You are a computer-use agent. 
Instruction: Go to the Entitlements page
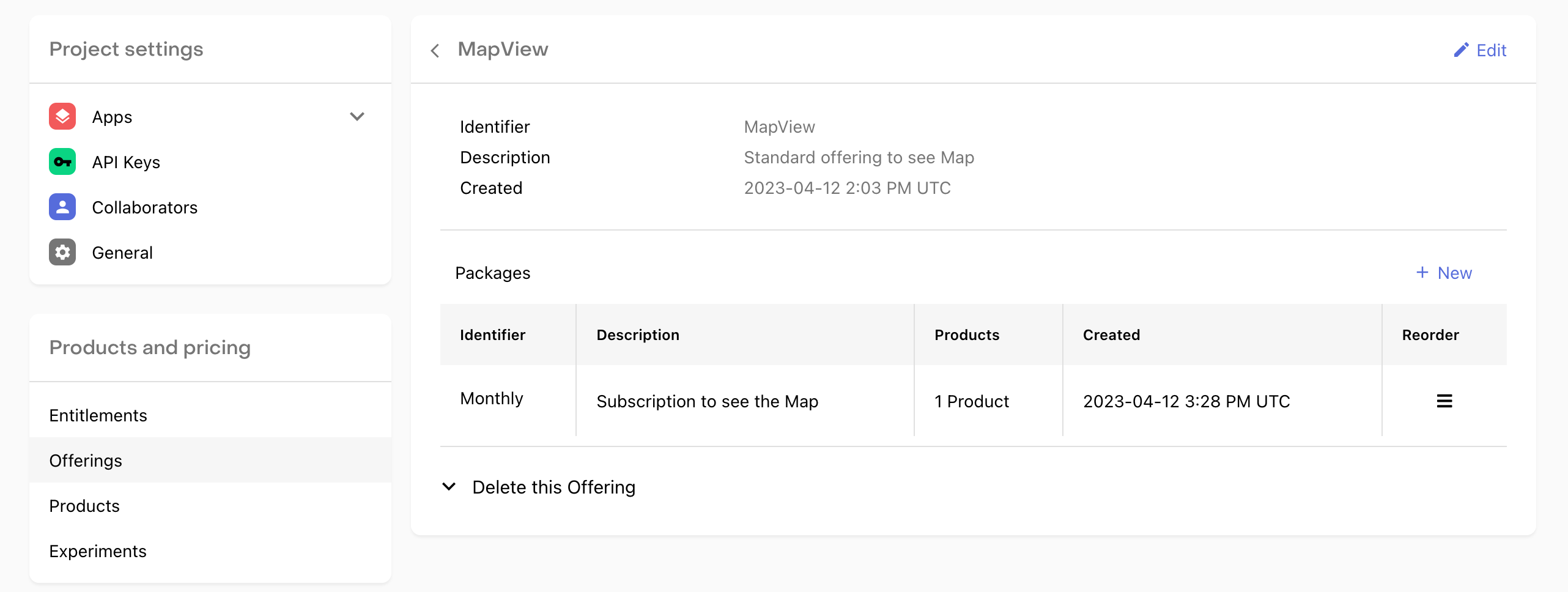click(x=210, y=415)
